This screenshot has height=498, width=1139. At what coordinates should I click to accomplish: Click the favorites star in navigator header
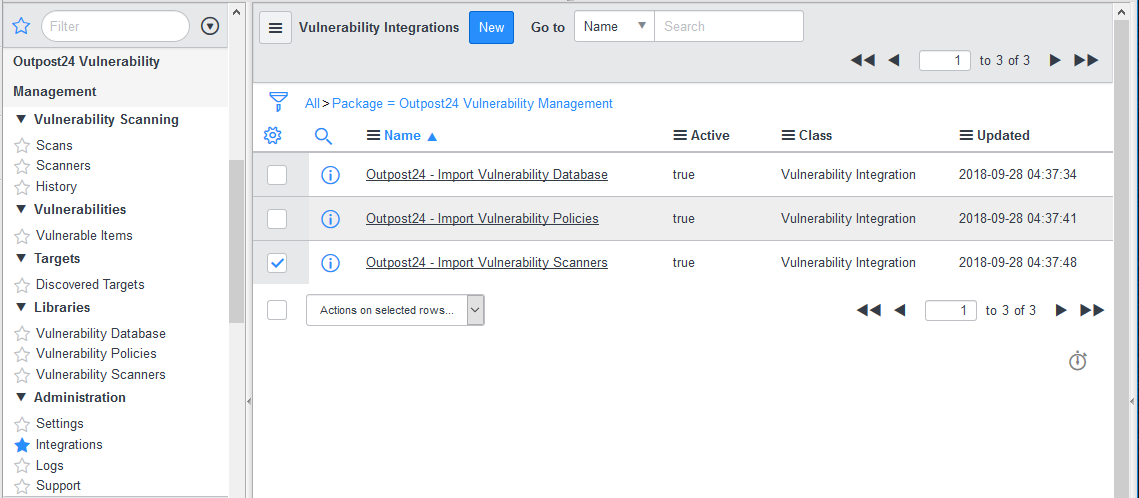point(21,26)
